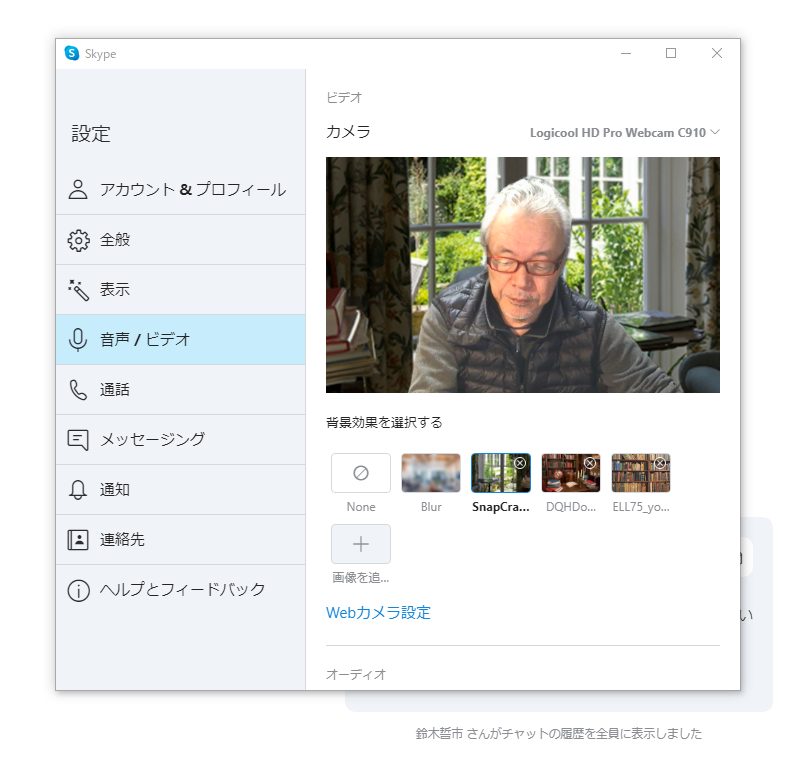Click the plus button to add image
The width and height of the screenshot is (788, 768).
point(361,544)
